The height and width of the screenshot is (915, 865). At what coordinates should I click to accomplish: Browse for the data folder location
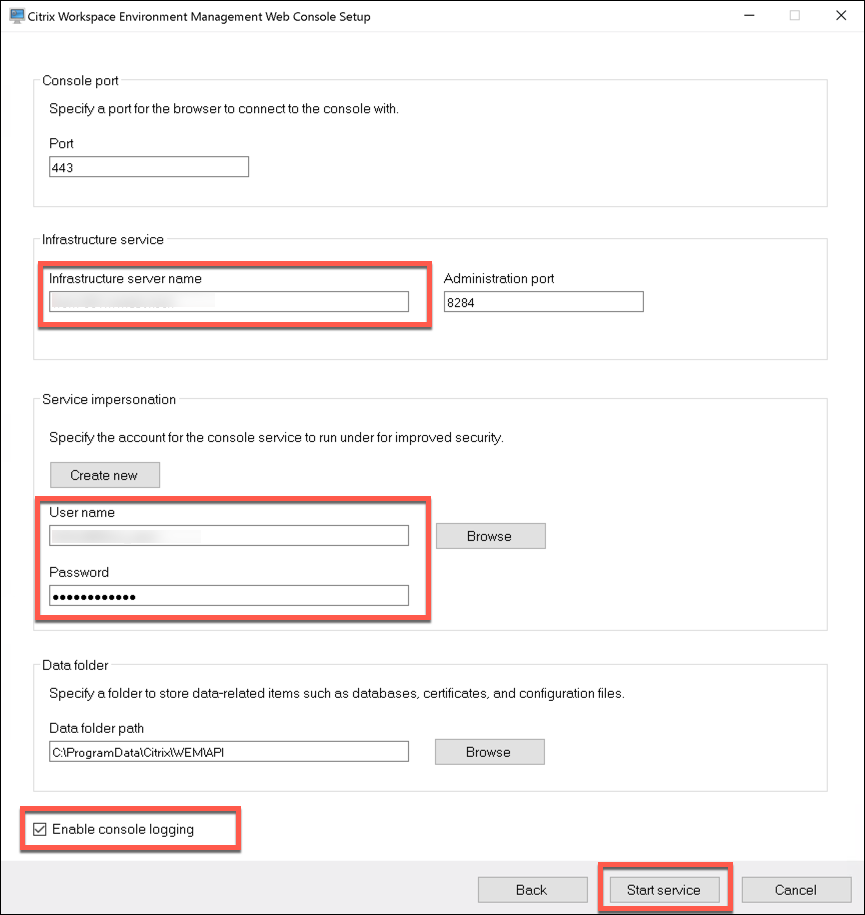[x=489, y=752]
